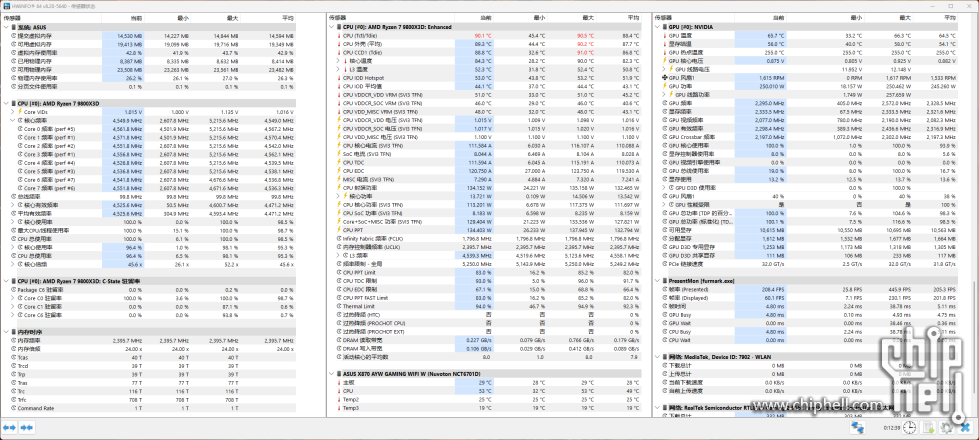The height and width of the screenshot is (440, 979).
Task: Click lightning icon beside Core VIDs
Action: [x=20, y=111]
